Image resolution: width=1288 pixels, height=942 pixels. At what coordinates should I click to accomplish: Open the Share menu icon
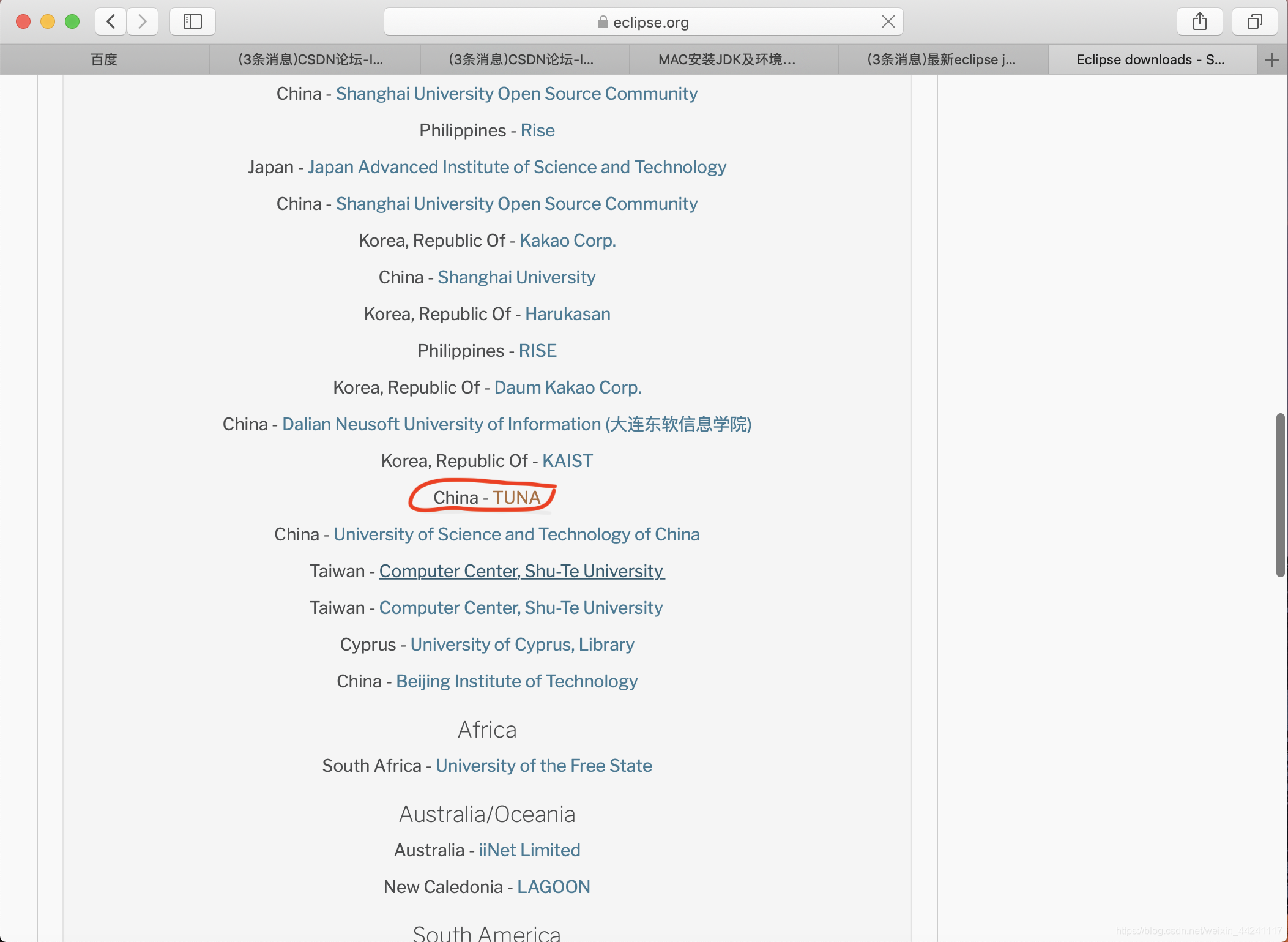(x=1199, y=22)
